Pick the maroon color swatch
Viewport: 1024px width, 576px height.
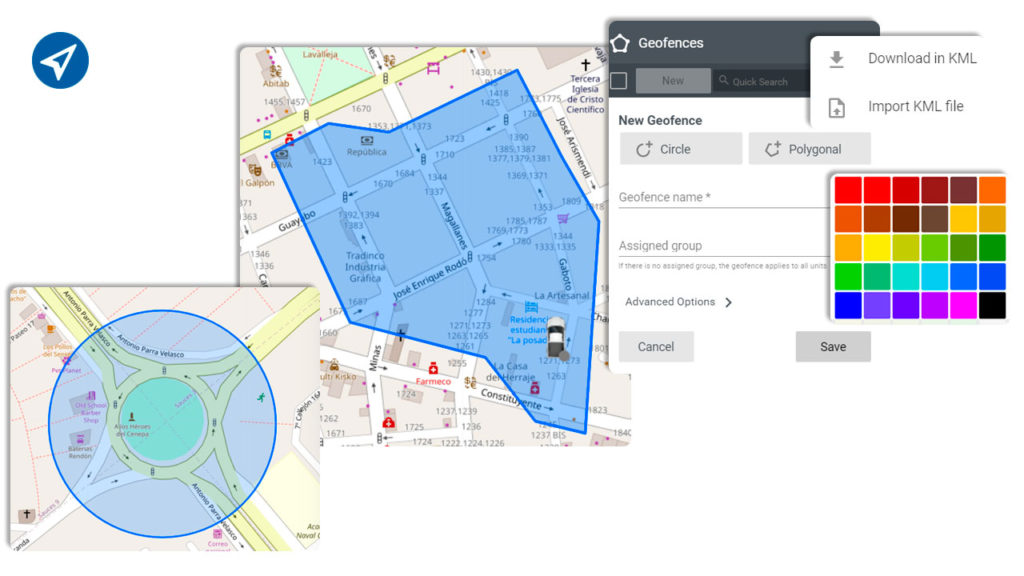[x=963, y=190]
